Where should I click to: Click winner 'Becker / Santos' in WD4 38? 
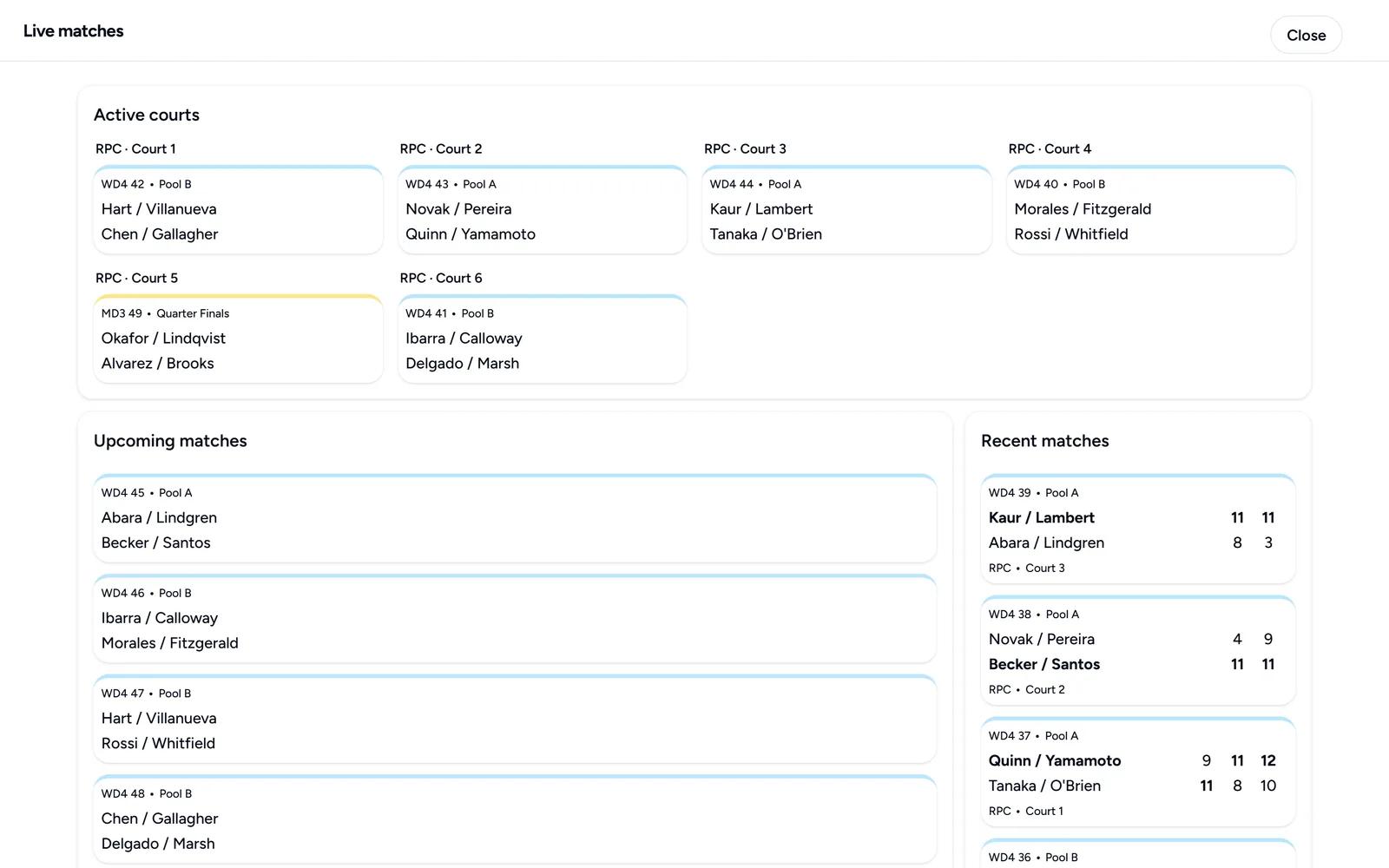pos(1044,665)
